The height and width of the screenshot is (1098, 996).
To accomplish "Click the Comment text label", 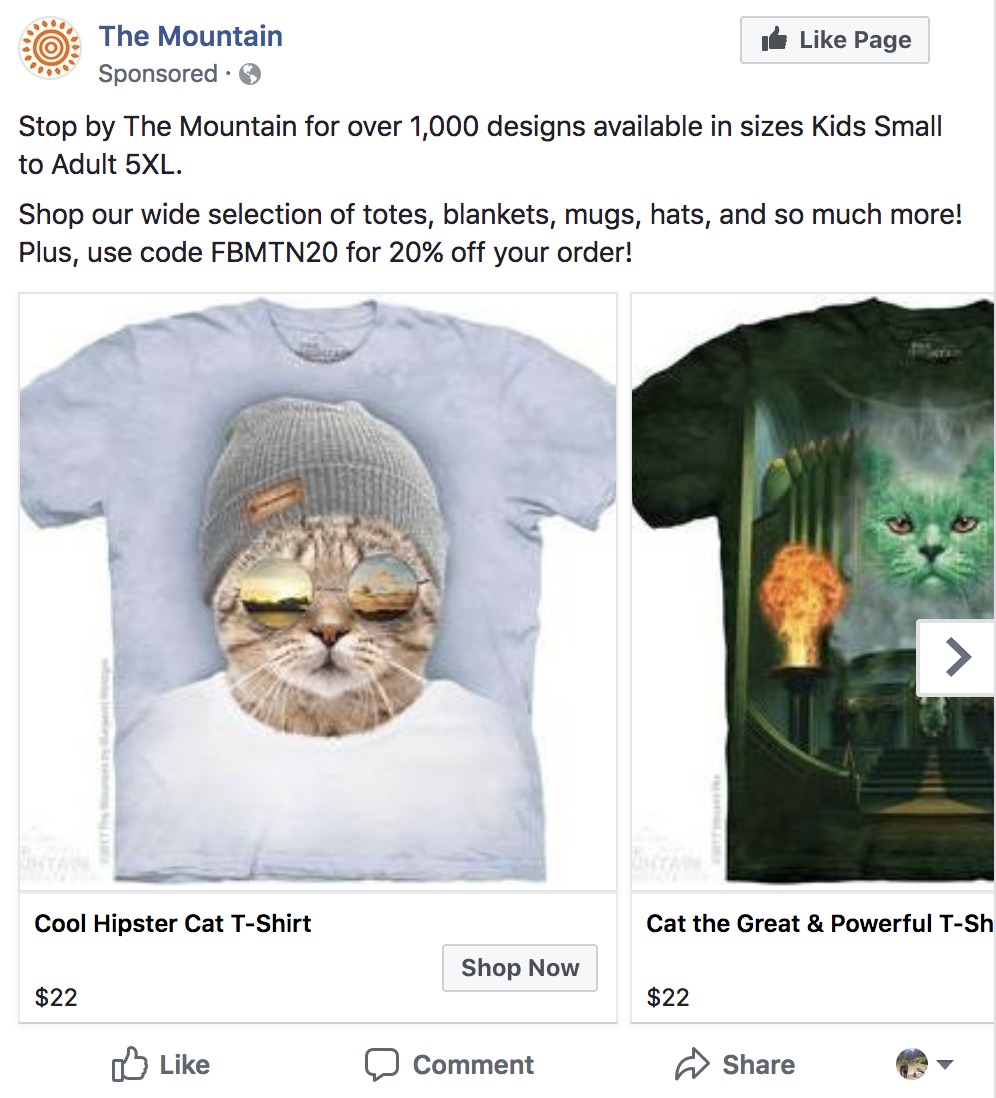I will tap(473, 1065).
